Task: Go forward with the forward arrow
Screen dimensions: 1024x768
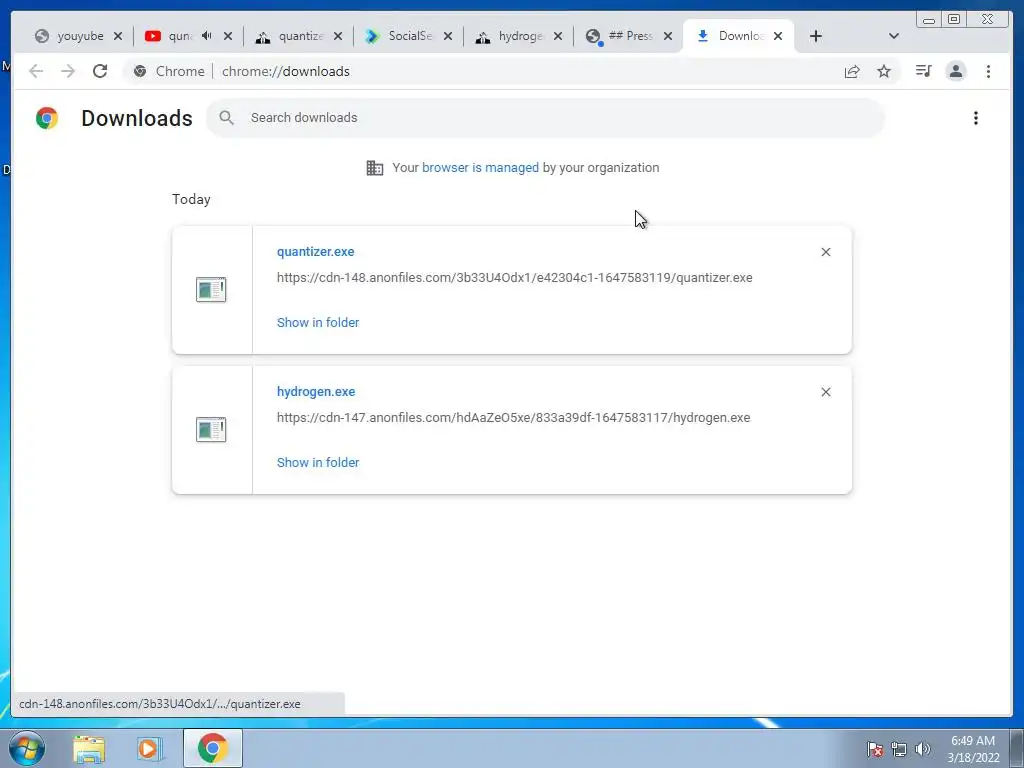Action: point(68,71)
